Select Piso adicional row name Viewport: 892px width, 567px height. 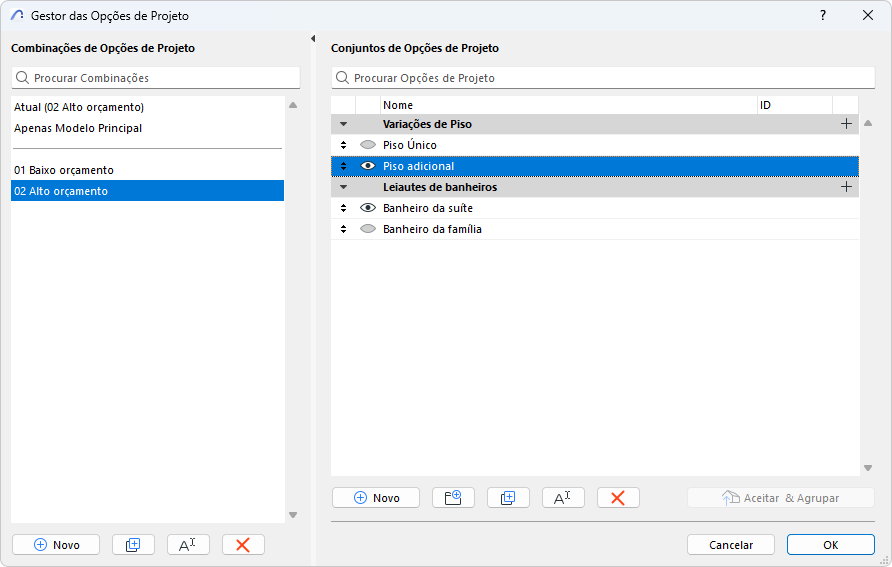click(419, 166)
